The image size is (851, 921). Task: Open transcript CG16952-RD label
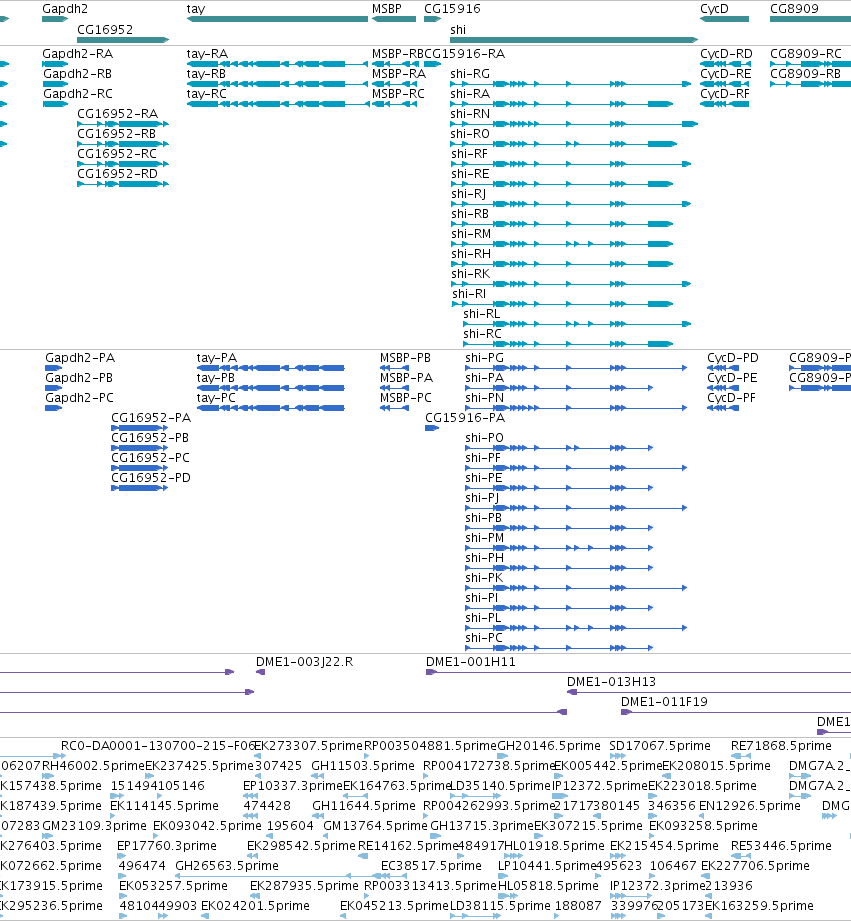[x=117, y=173]
